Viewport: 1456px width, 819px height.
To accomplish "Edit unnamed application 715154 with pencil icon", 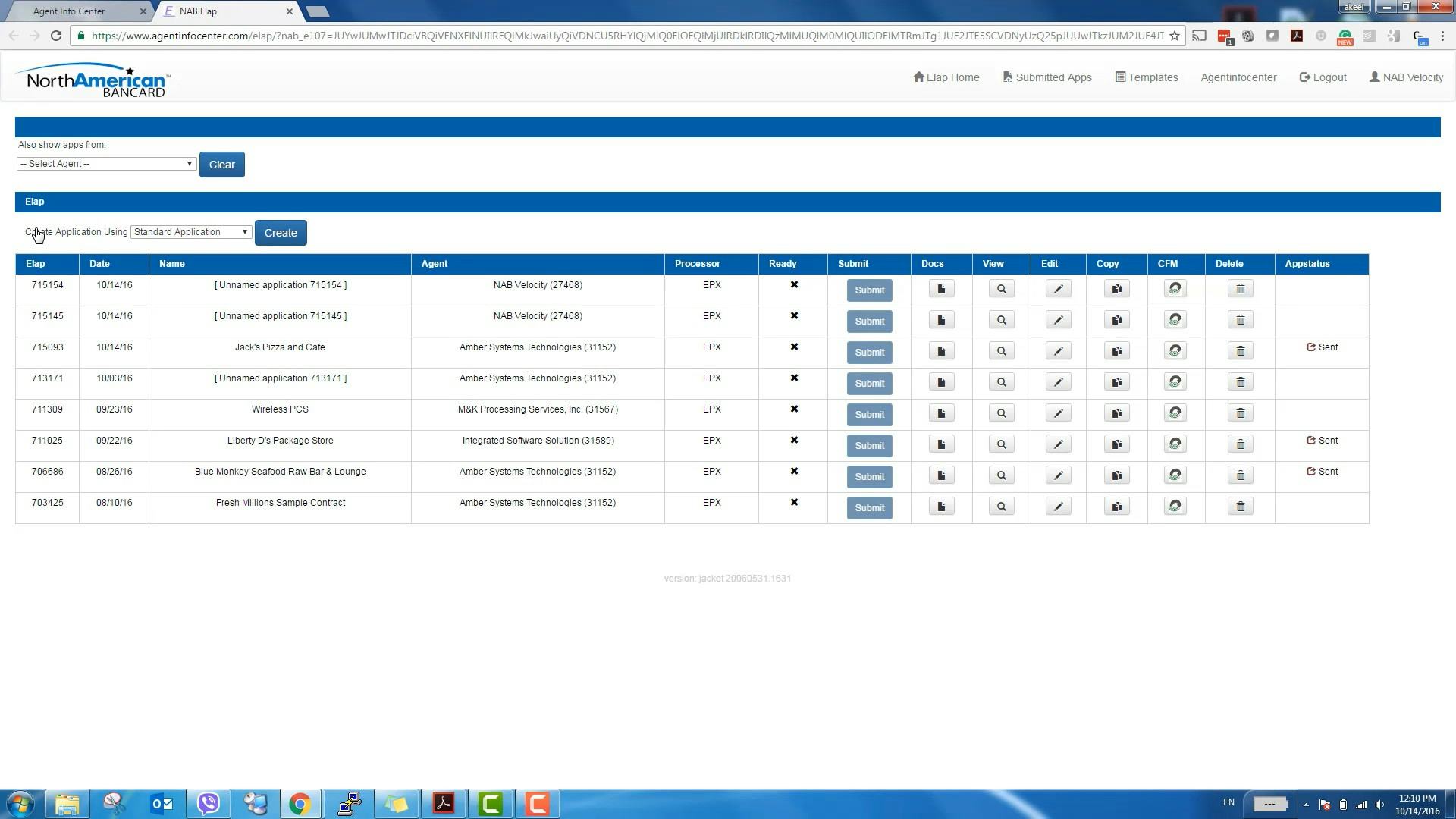I will pos(1058,288).
